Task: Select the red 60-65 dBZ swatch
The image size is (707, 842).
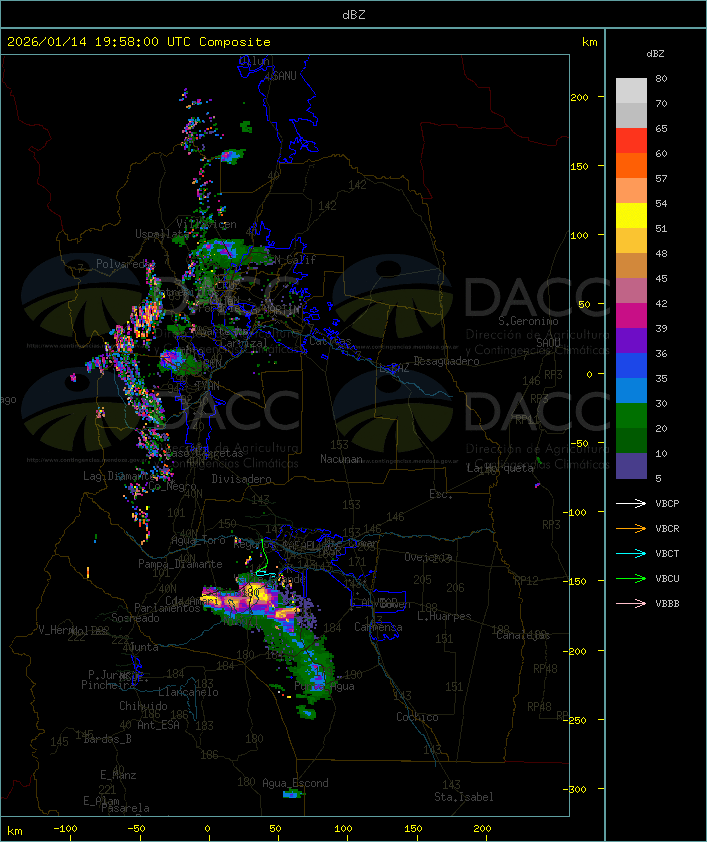Action: click(x=631, y=141)
